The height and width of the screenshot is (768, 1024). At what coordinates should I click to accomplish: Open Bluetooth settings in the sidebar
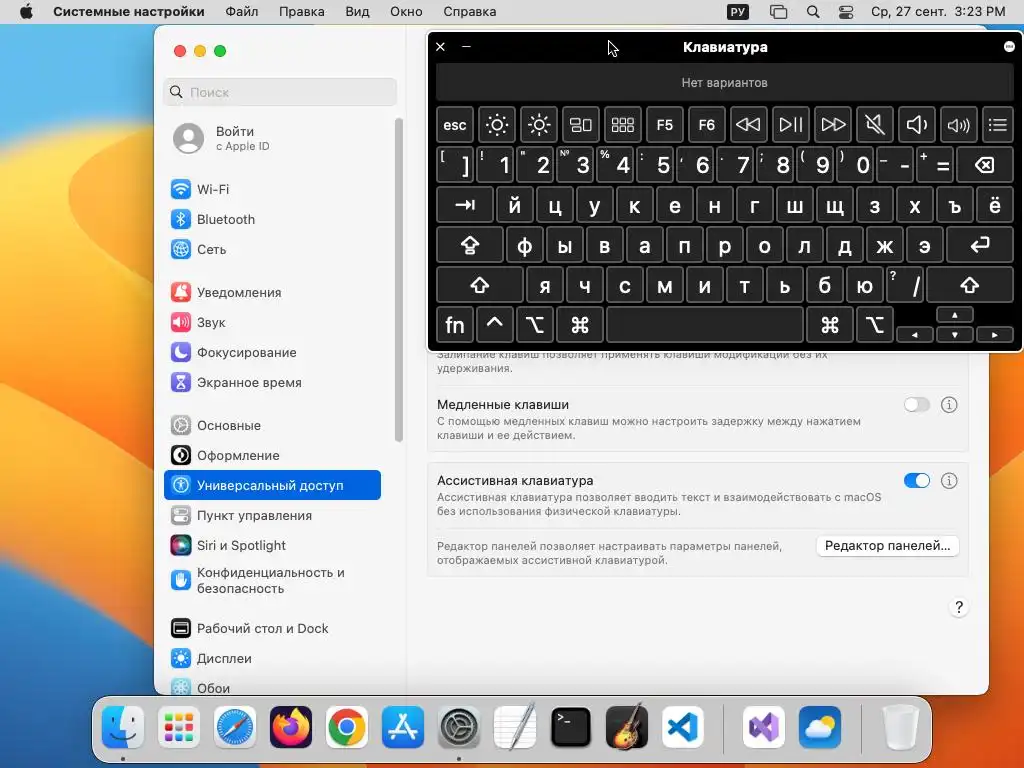(272, 219)
